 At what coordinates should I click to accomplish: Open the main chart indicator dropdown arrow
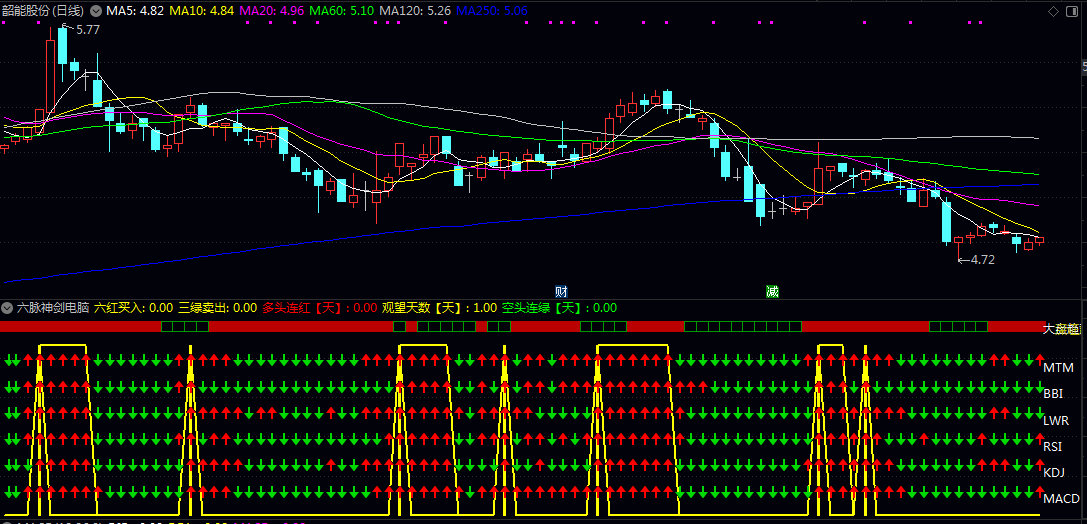pyautogui.click(x=95, y=11)
